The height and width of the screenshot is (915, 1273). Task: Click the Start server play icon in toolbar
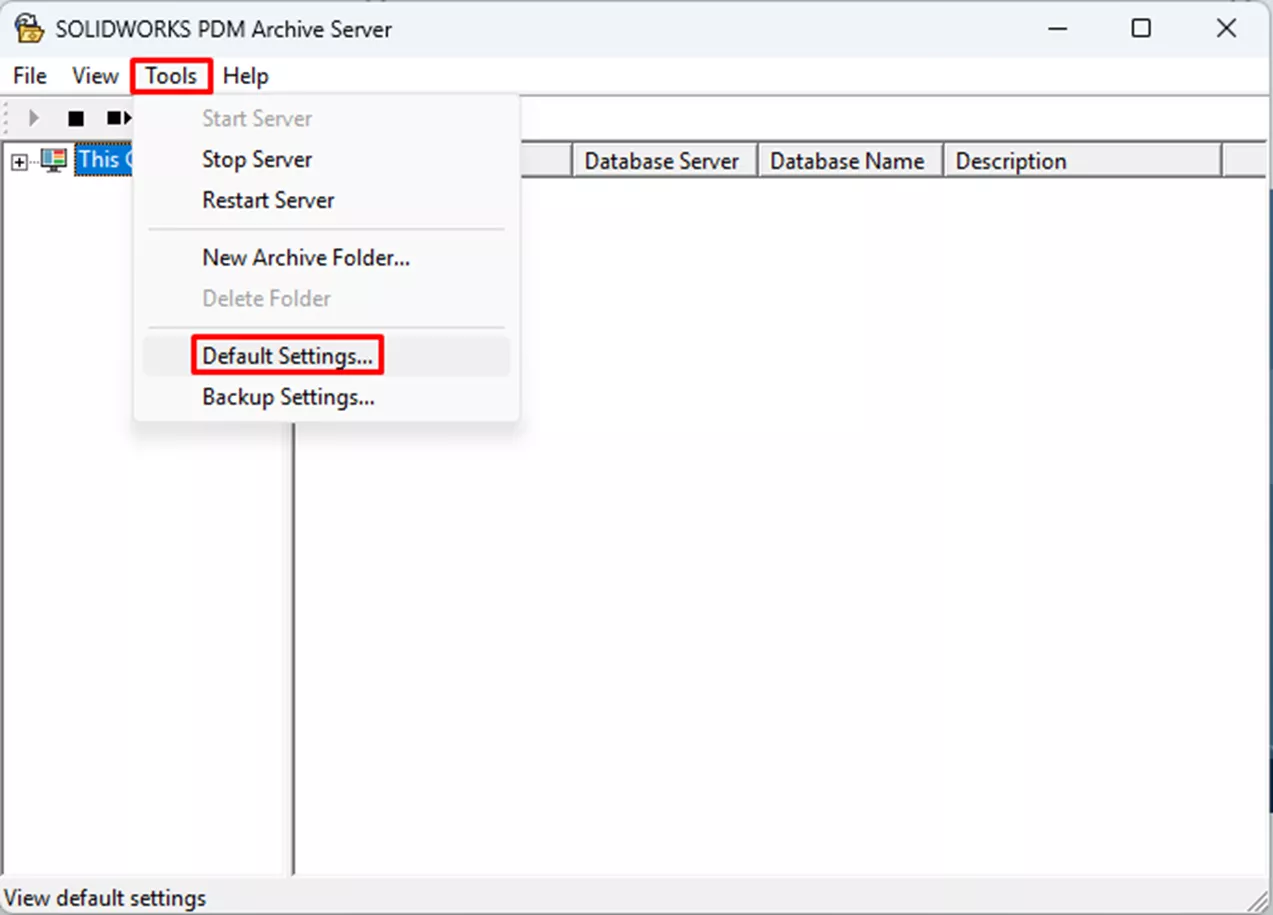[x=34, y=118]
